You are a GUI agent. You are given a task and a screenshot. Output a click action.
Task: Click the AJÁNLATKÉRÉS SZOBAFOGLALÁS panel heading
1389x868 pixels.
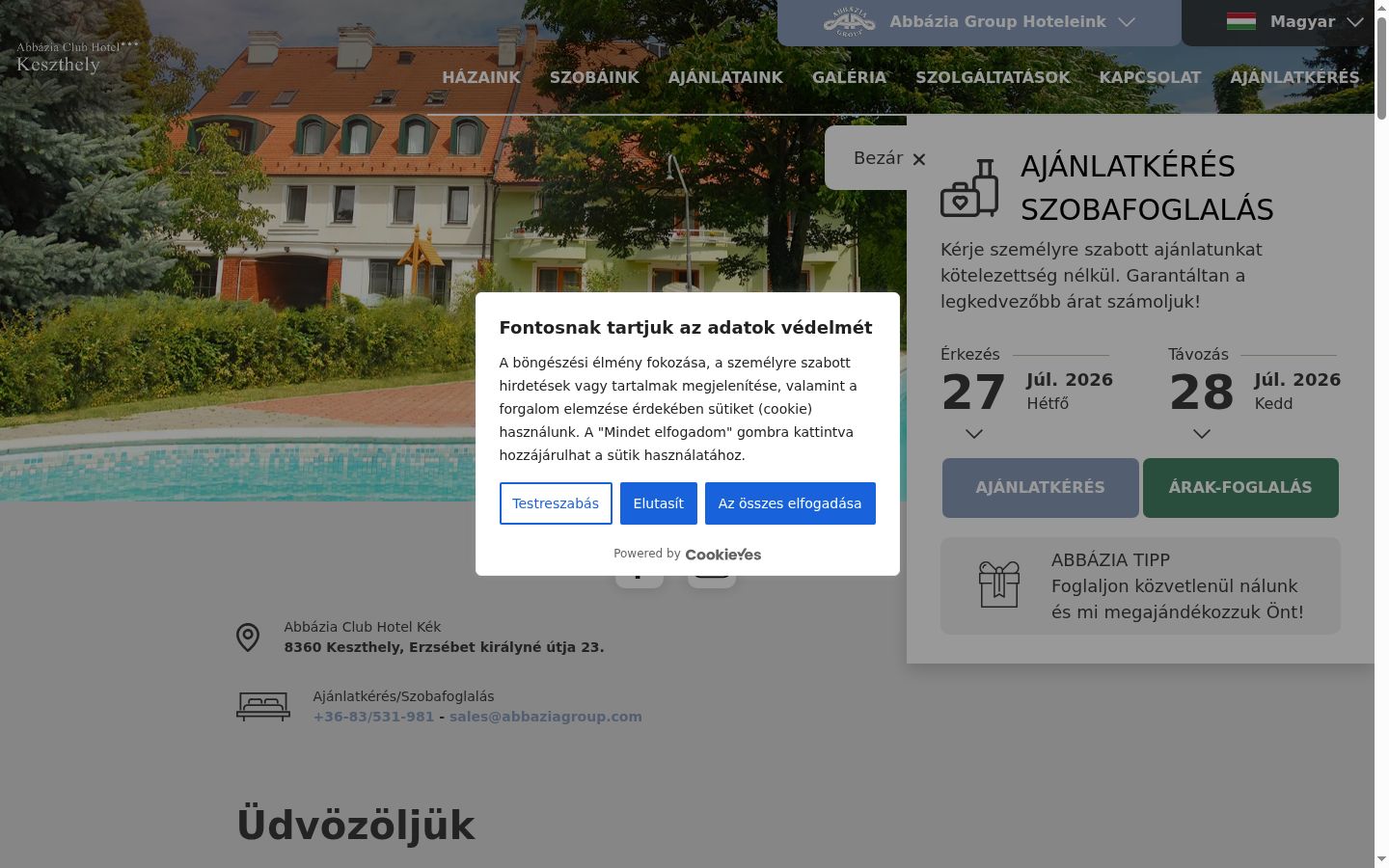coord(1147,188)
